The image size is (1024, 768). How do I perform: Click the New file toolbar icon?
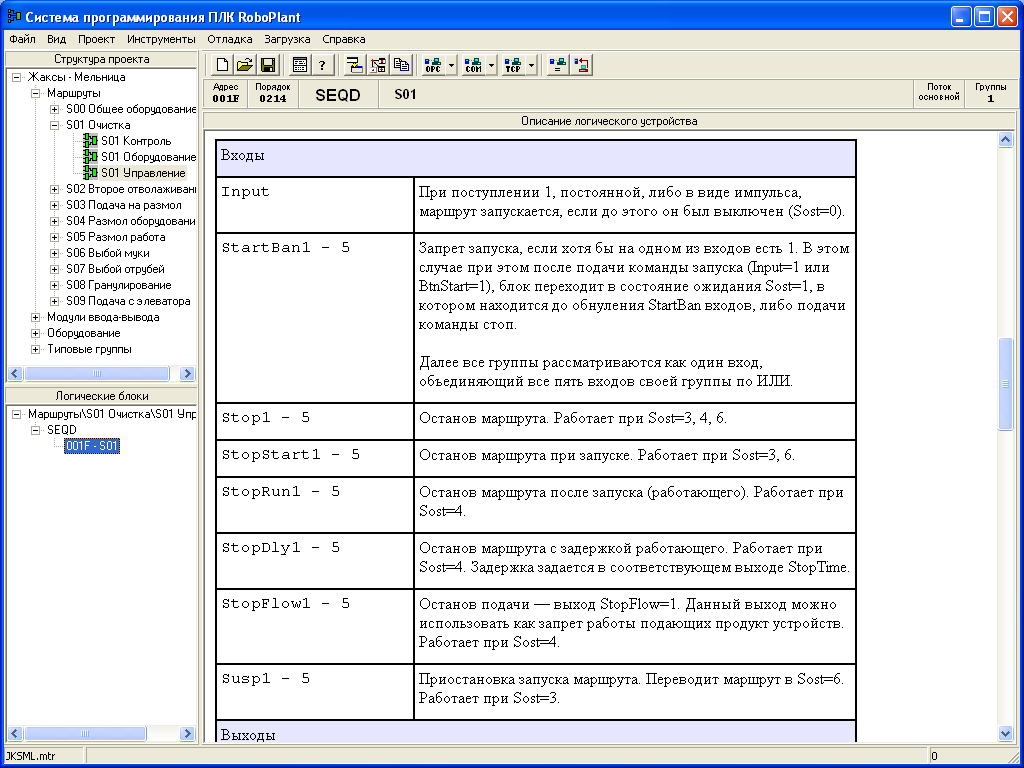click(x=222, y=65)
